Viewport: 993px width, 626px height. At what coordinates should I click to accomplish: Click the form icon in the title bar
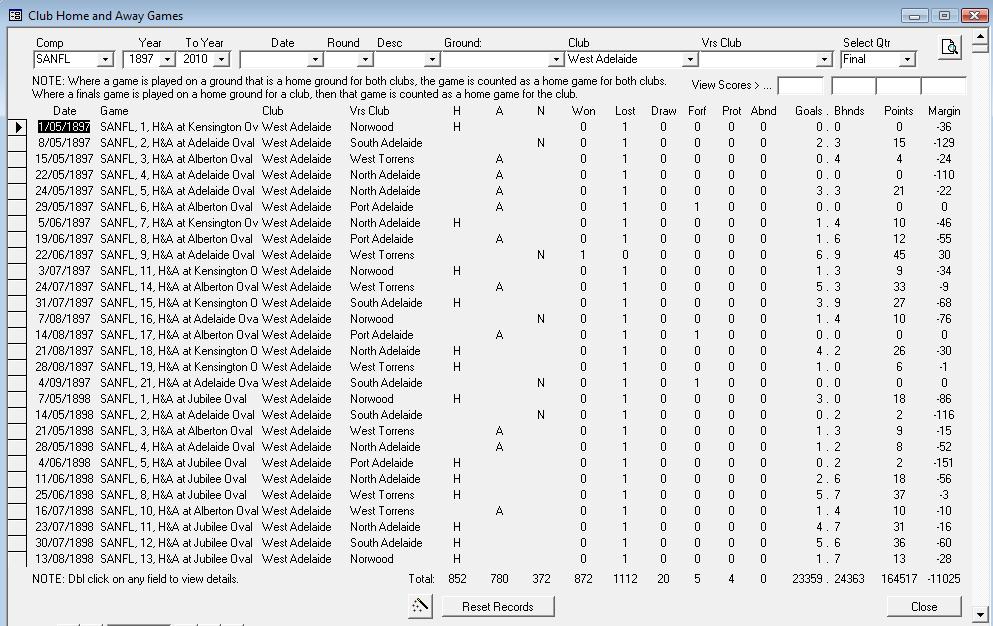pyautogui.click(x=15, y=15)
